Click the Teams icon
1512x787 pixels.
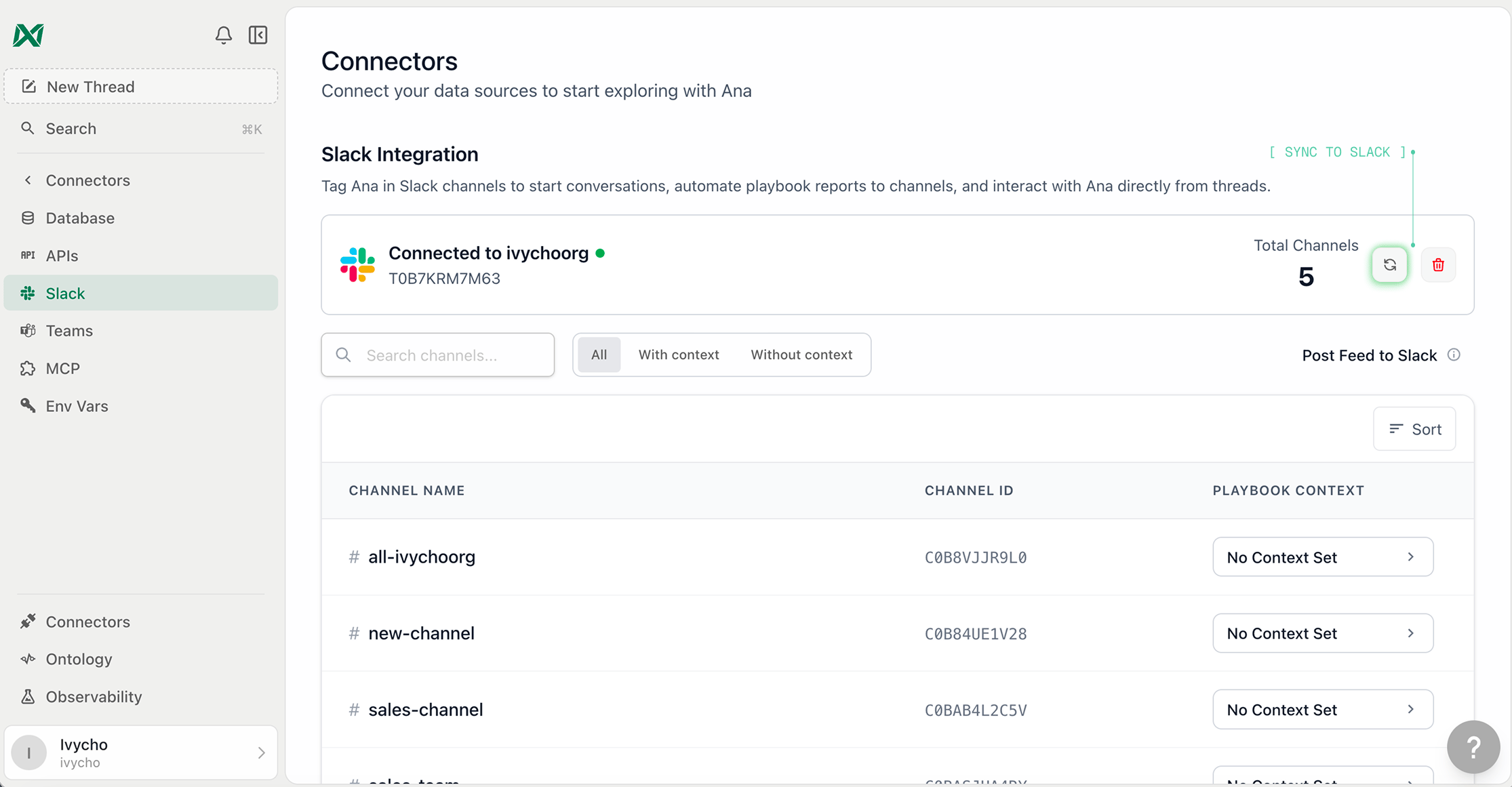(28, 331)
